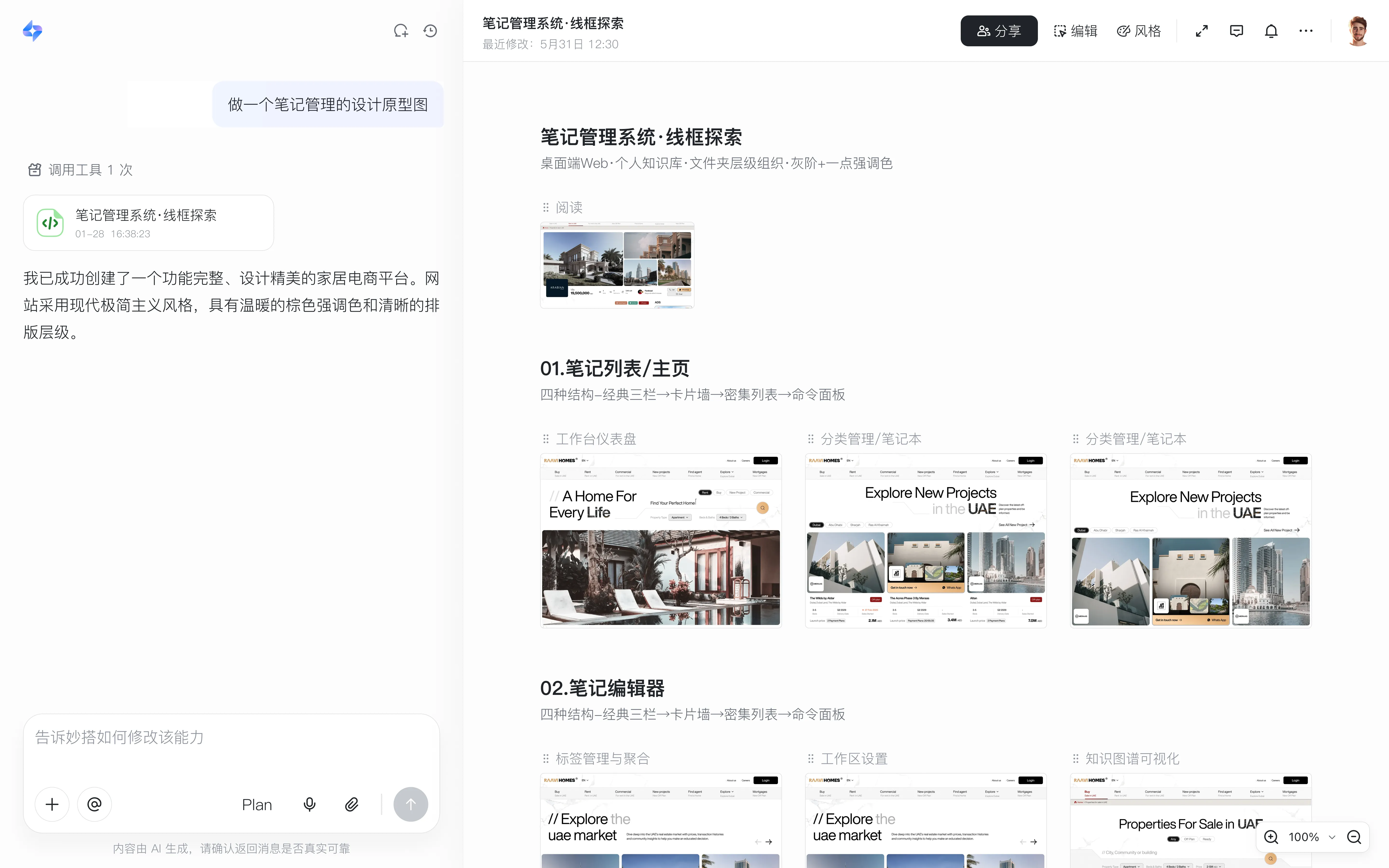Click the @ mention button

[x=95, y=804]
